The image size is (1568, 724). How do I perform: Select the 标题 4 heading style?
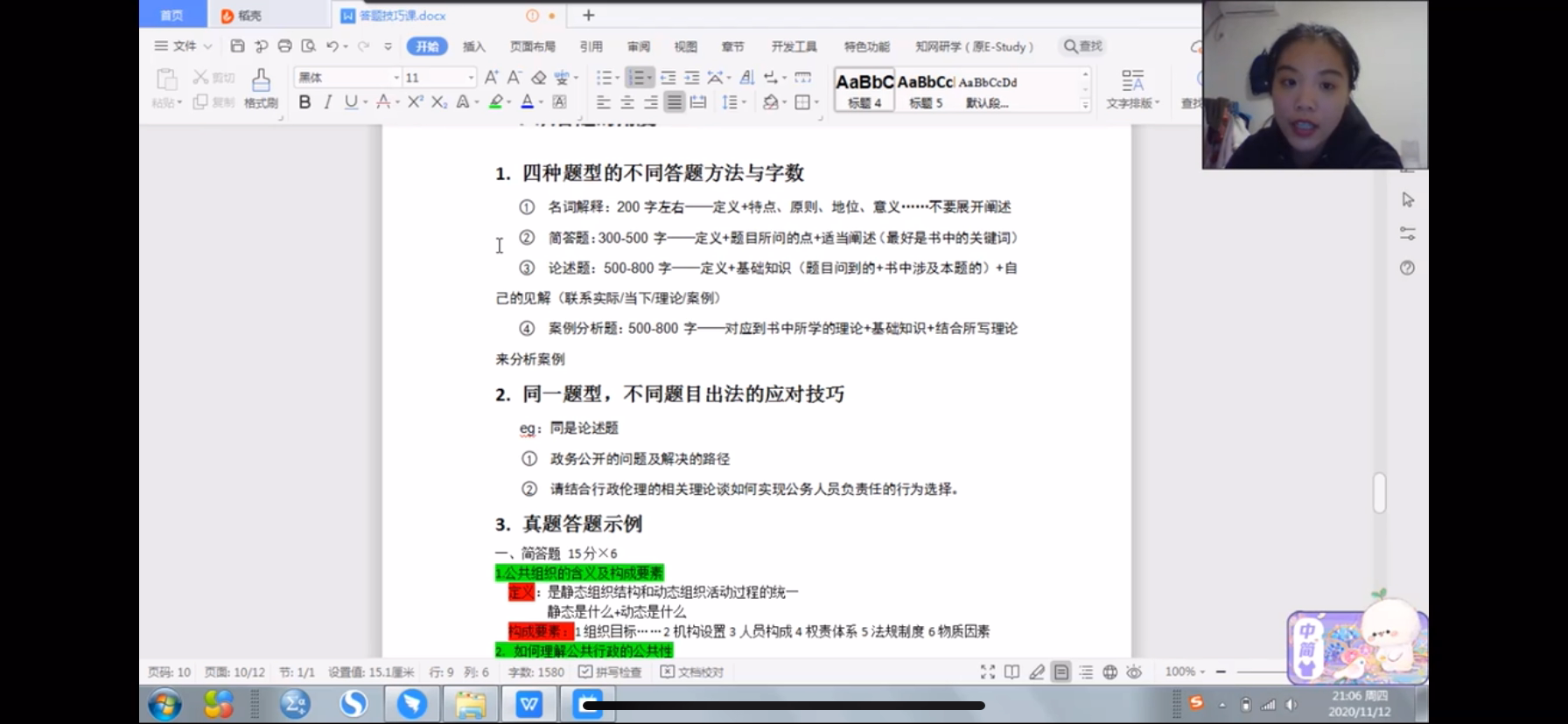click(x=864, y=90)
